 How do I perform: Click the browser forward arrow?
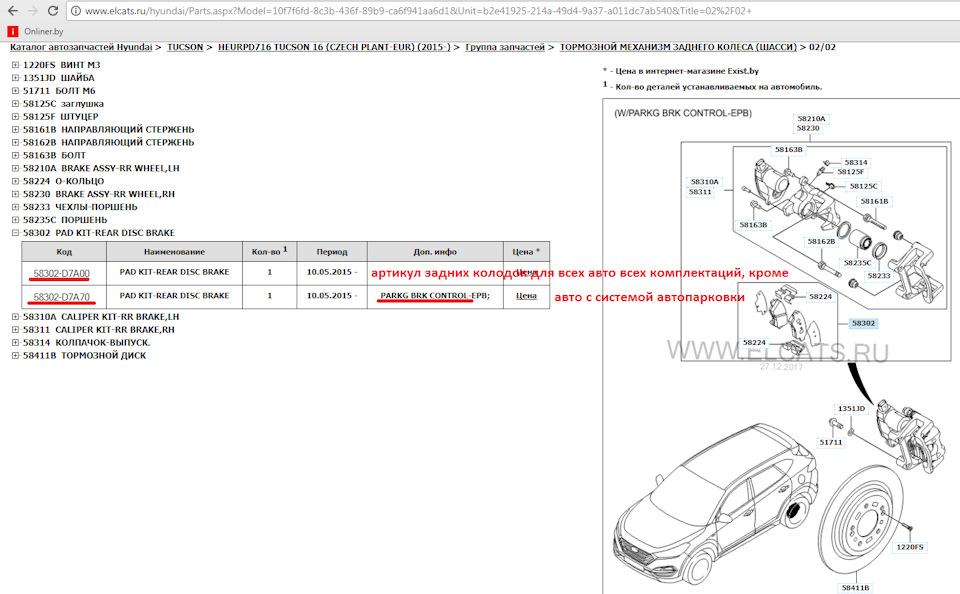tap(32, 11)
